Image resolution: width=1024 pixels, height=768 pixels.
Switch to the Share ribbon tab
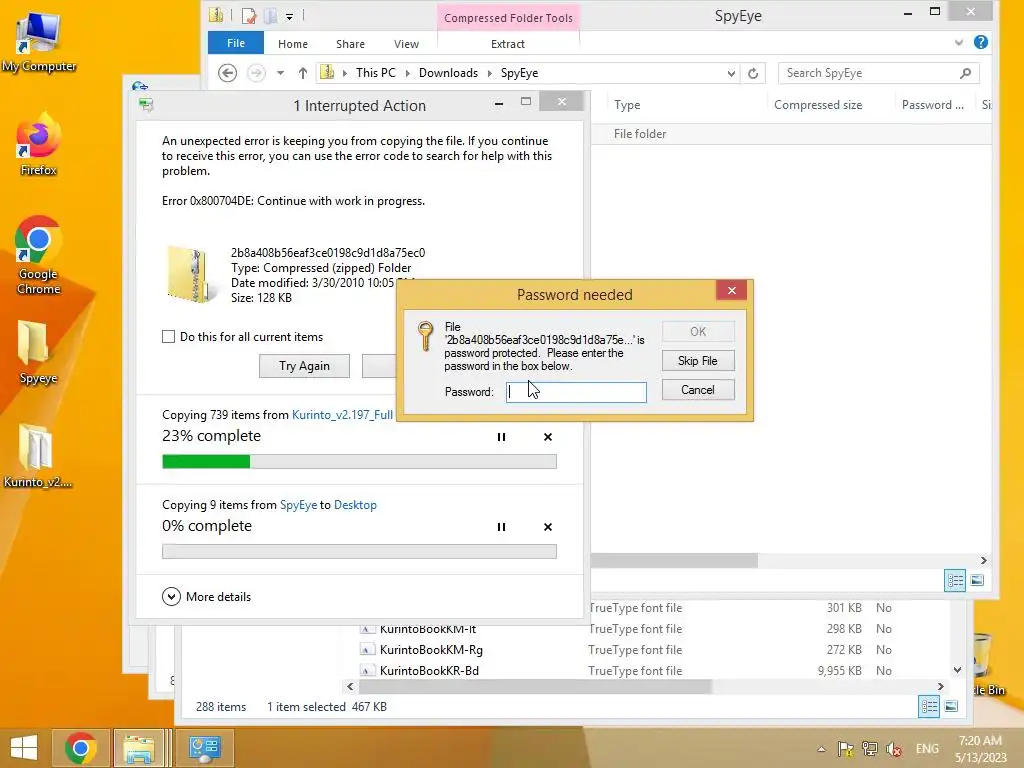coord(350,44)
